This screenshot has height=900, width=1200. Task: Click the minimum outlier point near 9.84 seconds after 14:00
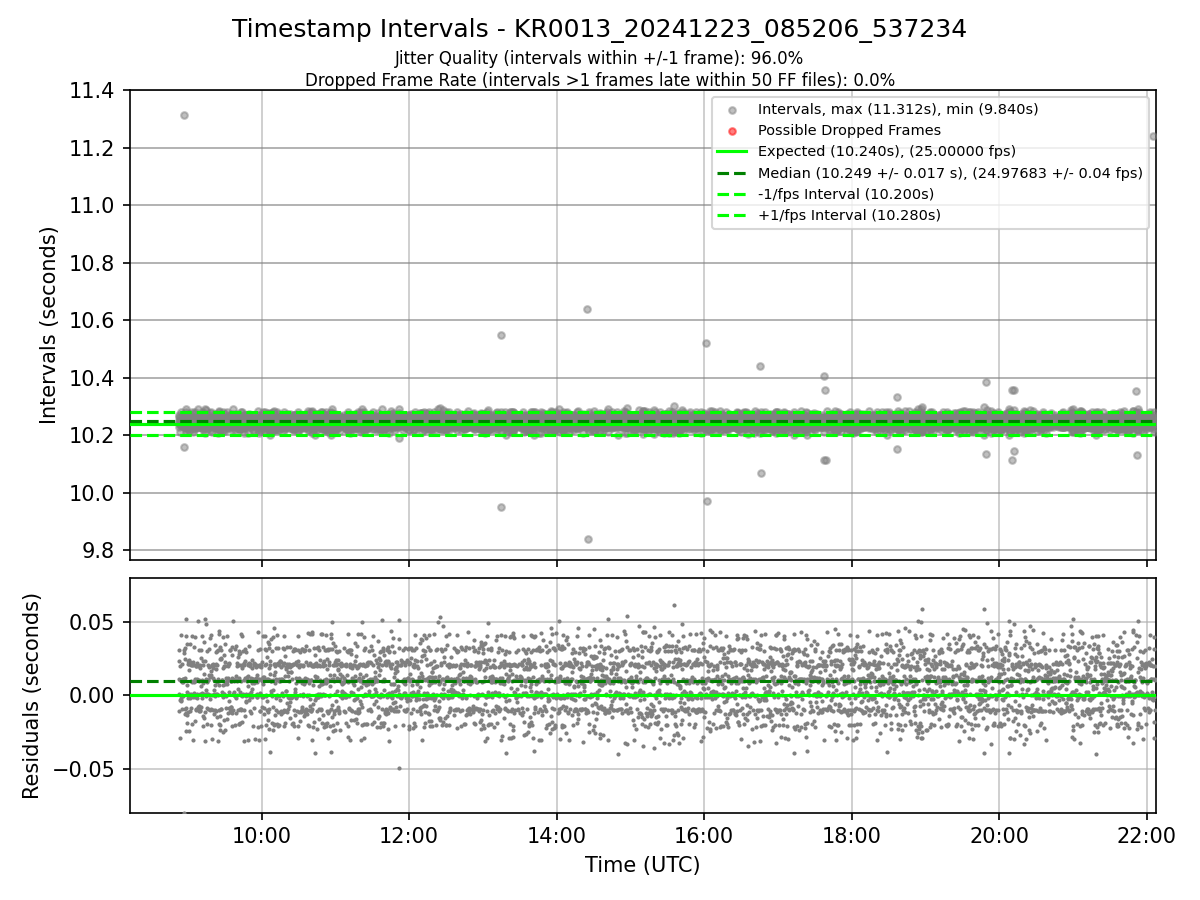coord(588,539)
